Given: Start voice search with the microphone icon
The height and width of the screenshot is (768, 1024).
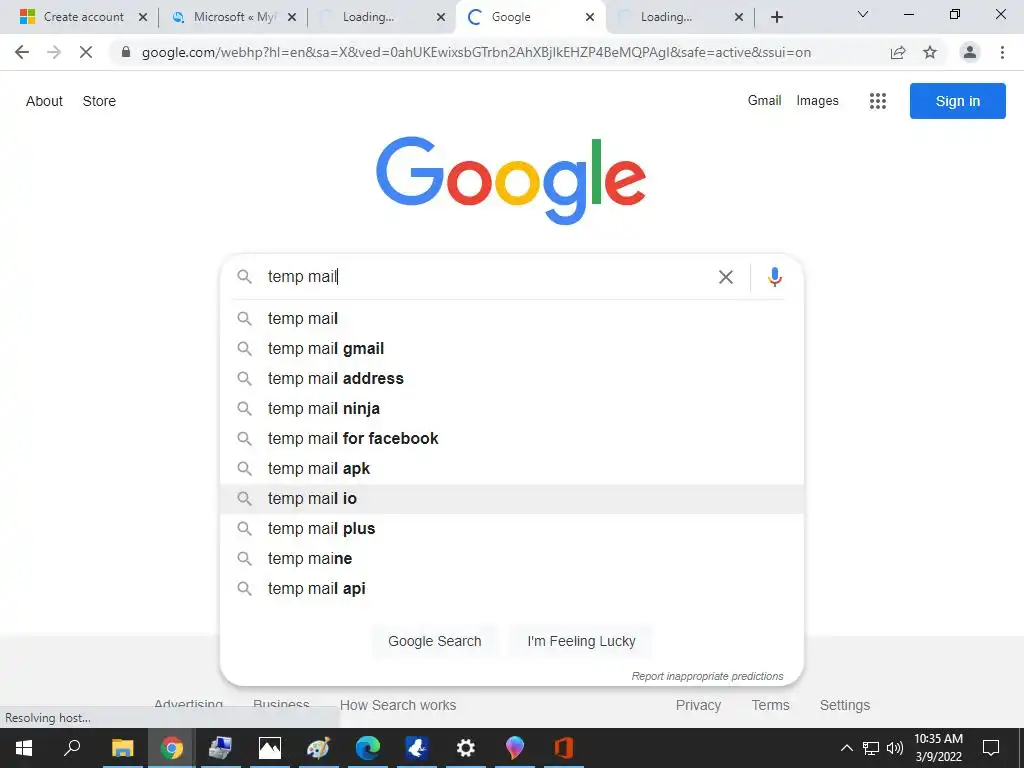Looking at the screenshot, I should pos(774,277).
